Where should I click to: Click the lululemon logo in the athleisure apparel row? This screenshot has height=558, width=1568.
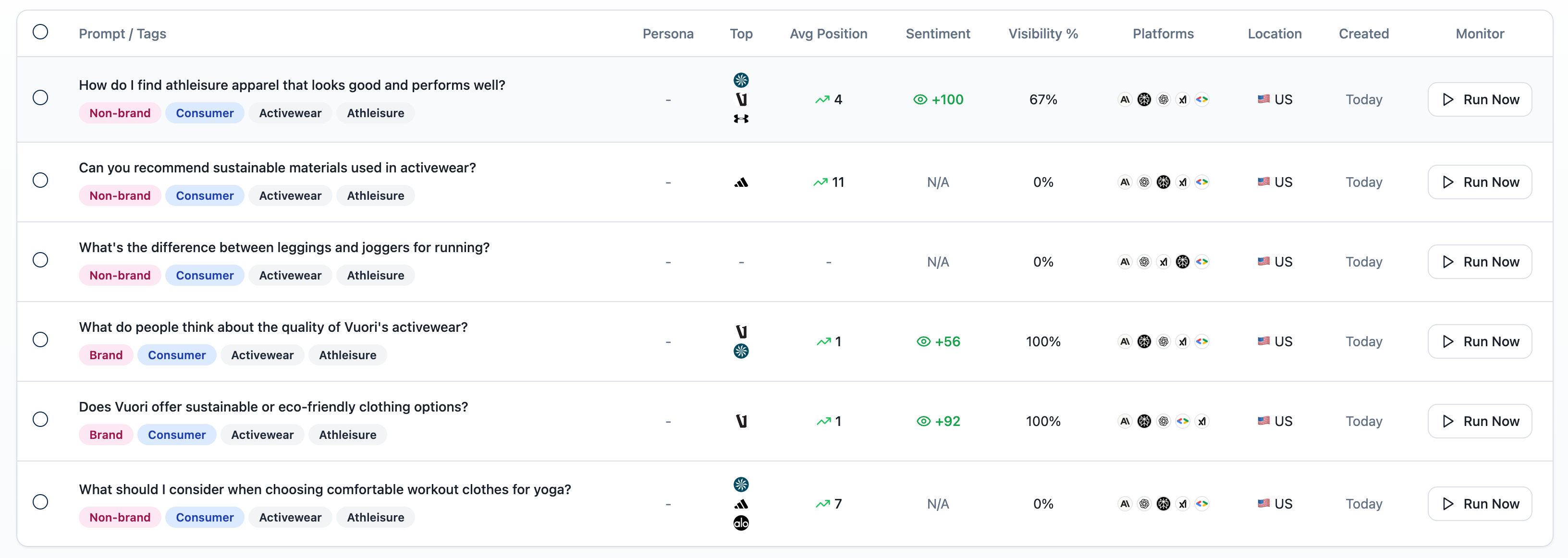741,80
